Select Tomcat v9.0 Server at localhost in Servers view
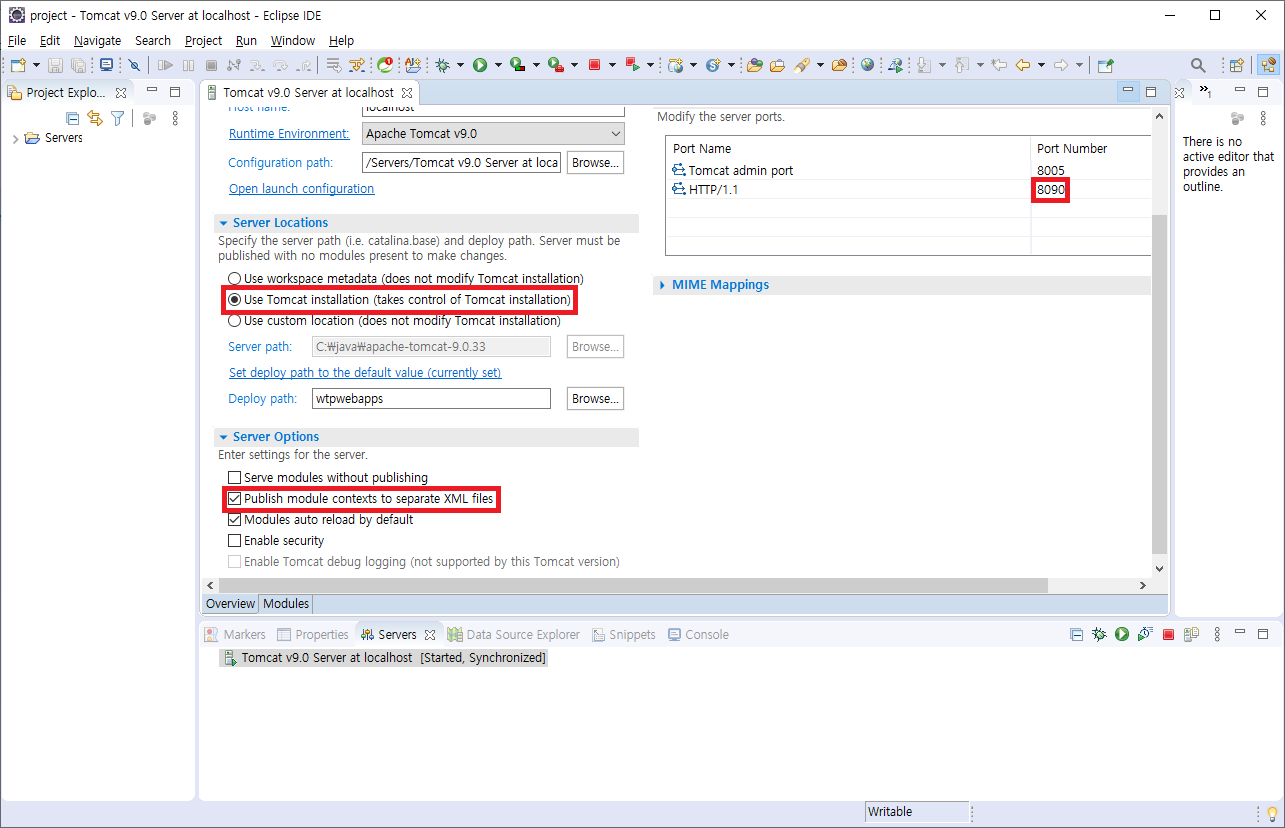 pos(383,658)
